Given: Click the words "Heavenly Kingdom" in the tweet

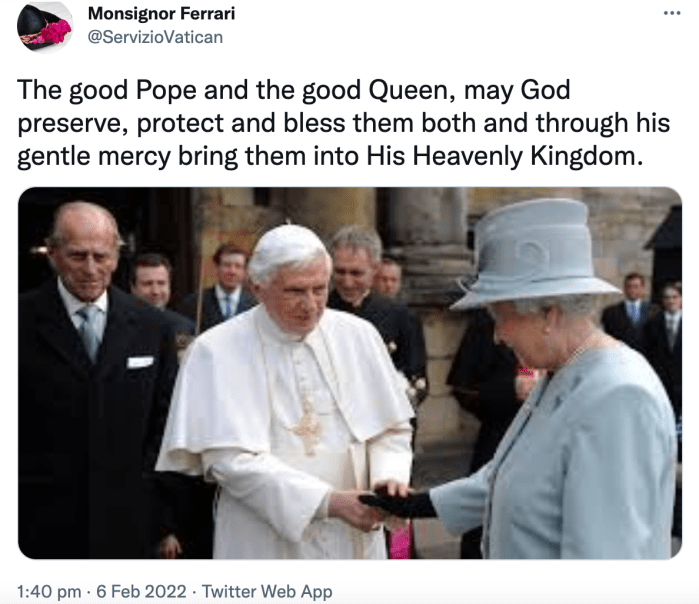Looking at the screenshot, I should click(525, 156).
